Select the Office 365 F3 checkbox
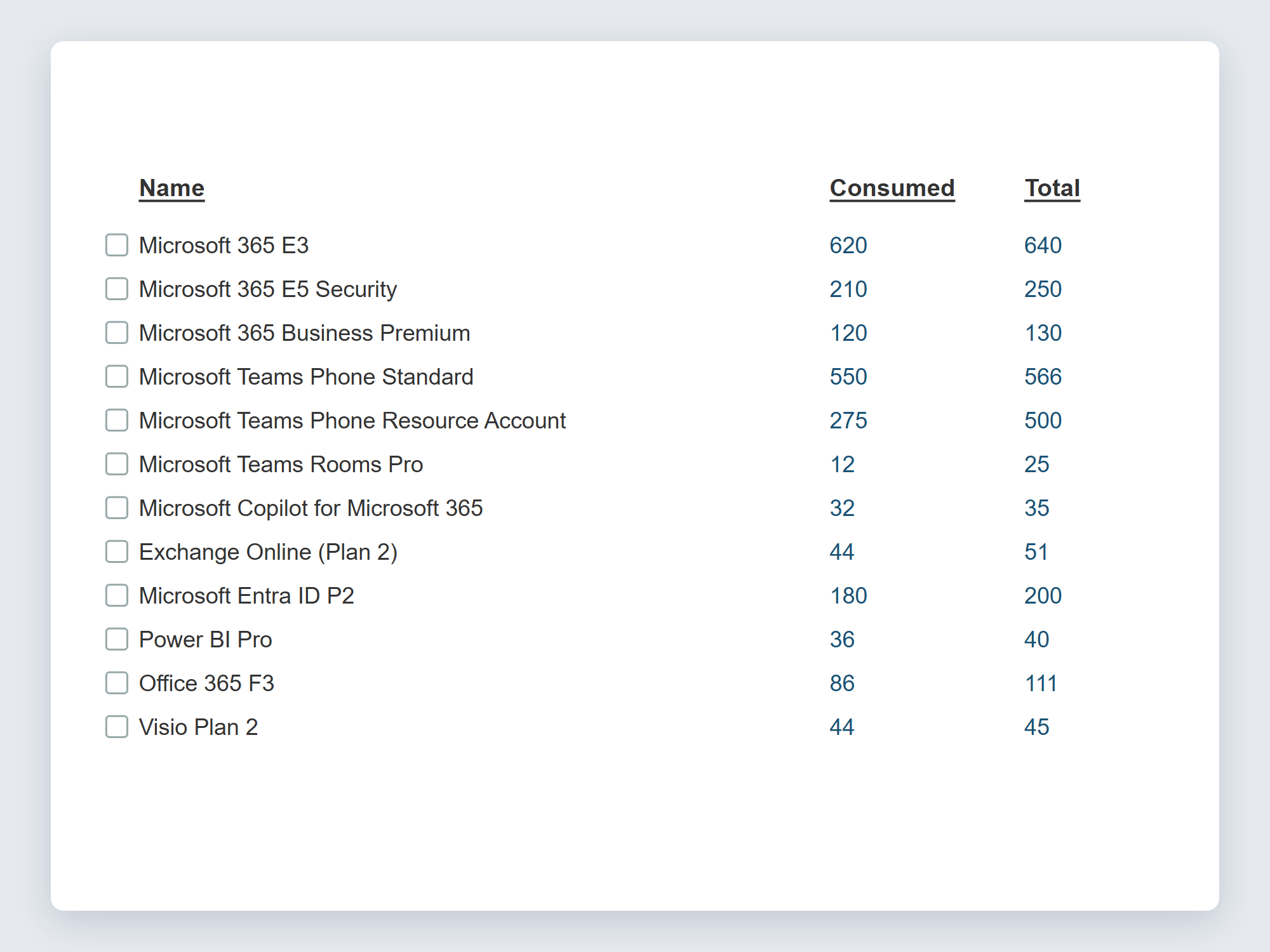 point(117,683)
